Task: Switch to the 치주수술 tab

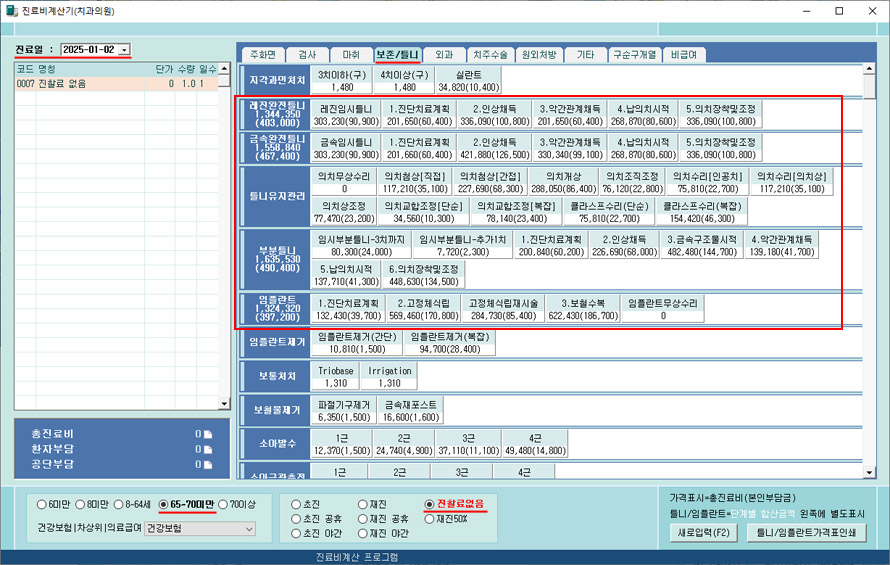Action: (x=487, y=55)
